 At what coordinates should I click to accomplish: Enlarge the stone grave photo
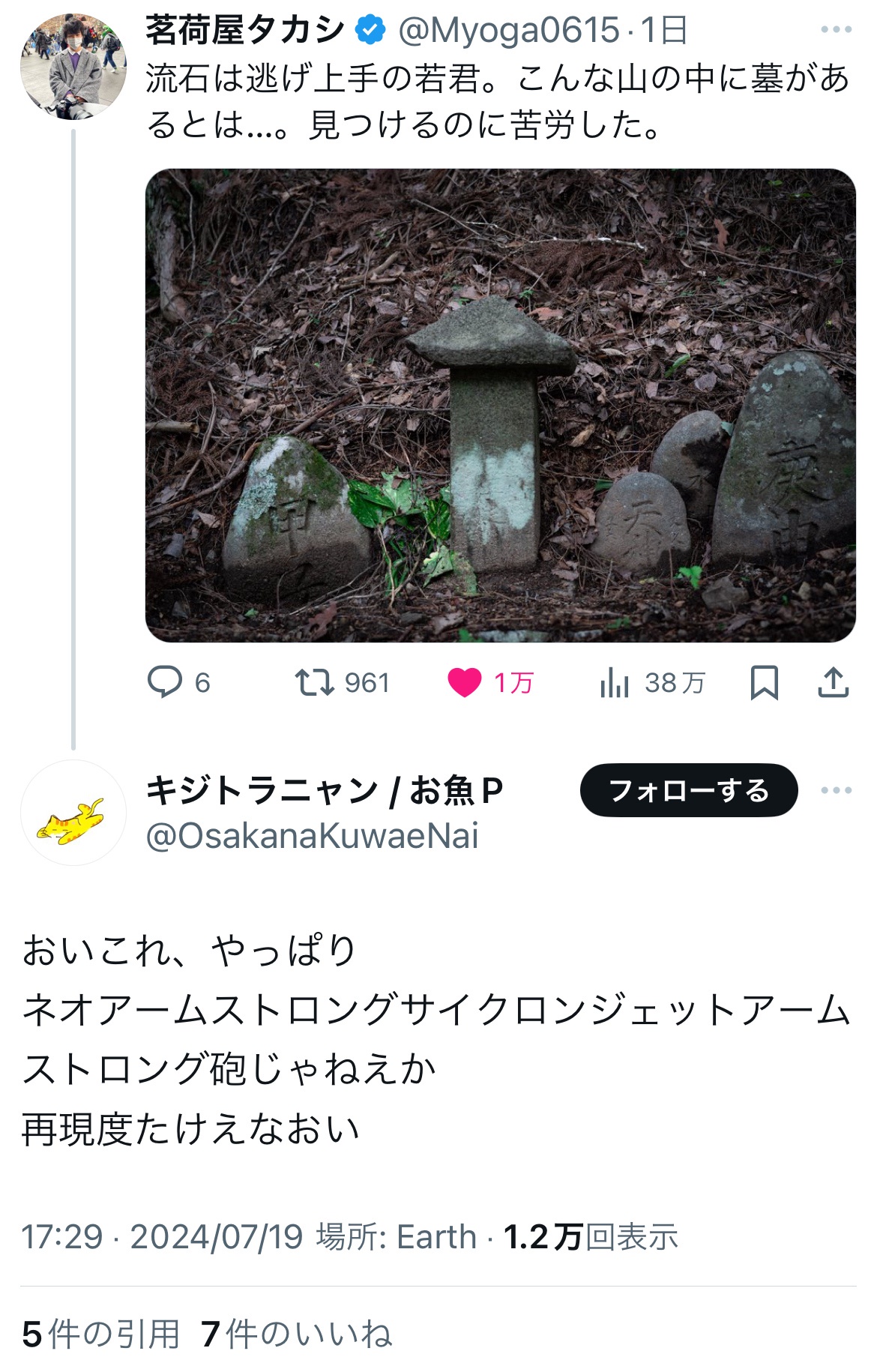pos(500,405)
